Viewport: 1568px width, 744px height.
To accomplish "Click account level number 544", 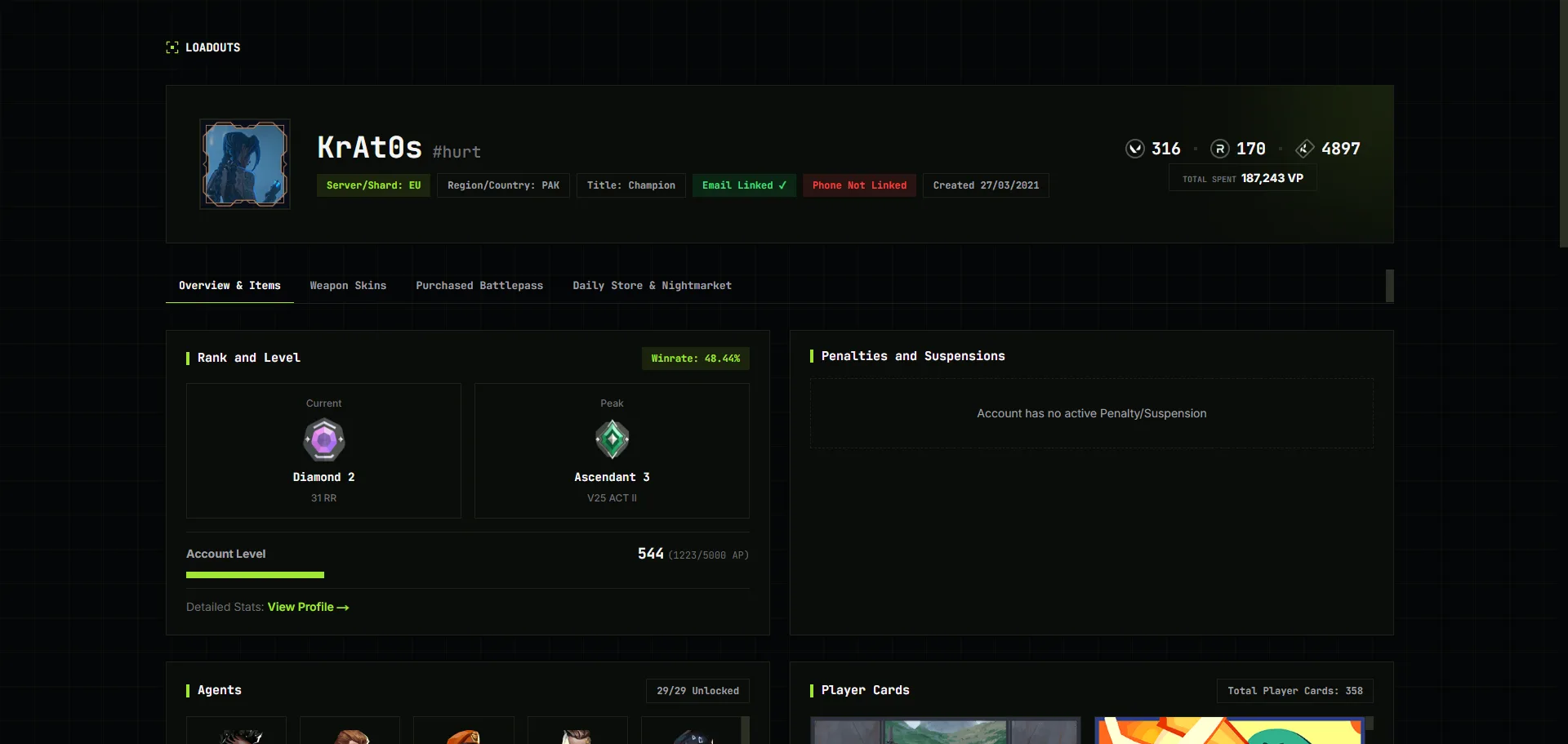I will click(x=650, y=554).
